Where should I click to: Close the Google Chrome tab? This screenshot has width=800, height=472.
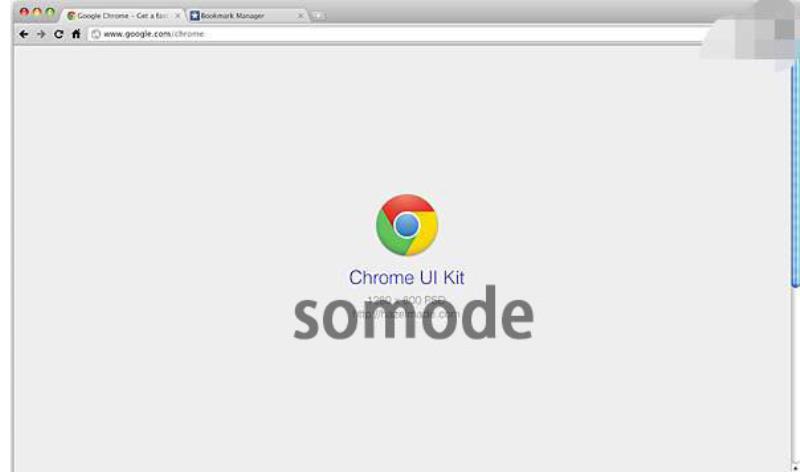(x=178, y=16)
